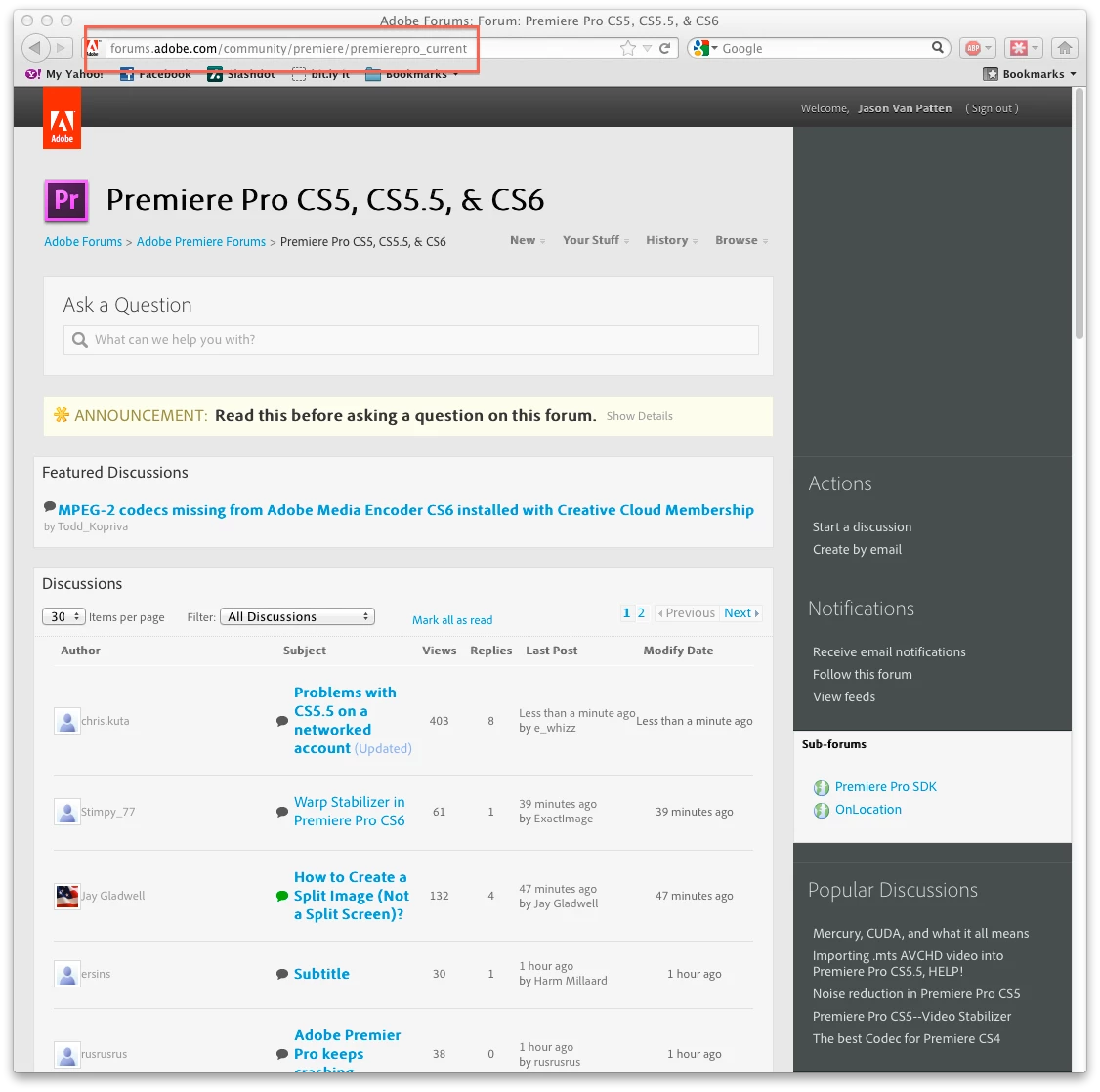Viewport: 1100px width, 1092px height.
Task: Open the Premiere Pro SDK sub-forum link
Action: tap(885, 787)
